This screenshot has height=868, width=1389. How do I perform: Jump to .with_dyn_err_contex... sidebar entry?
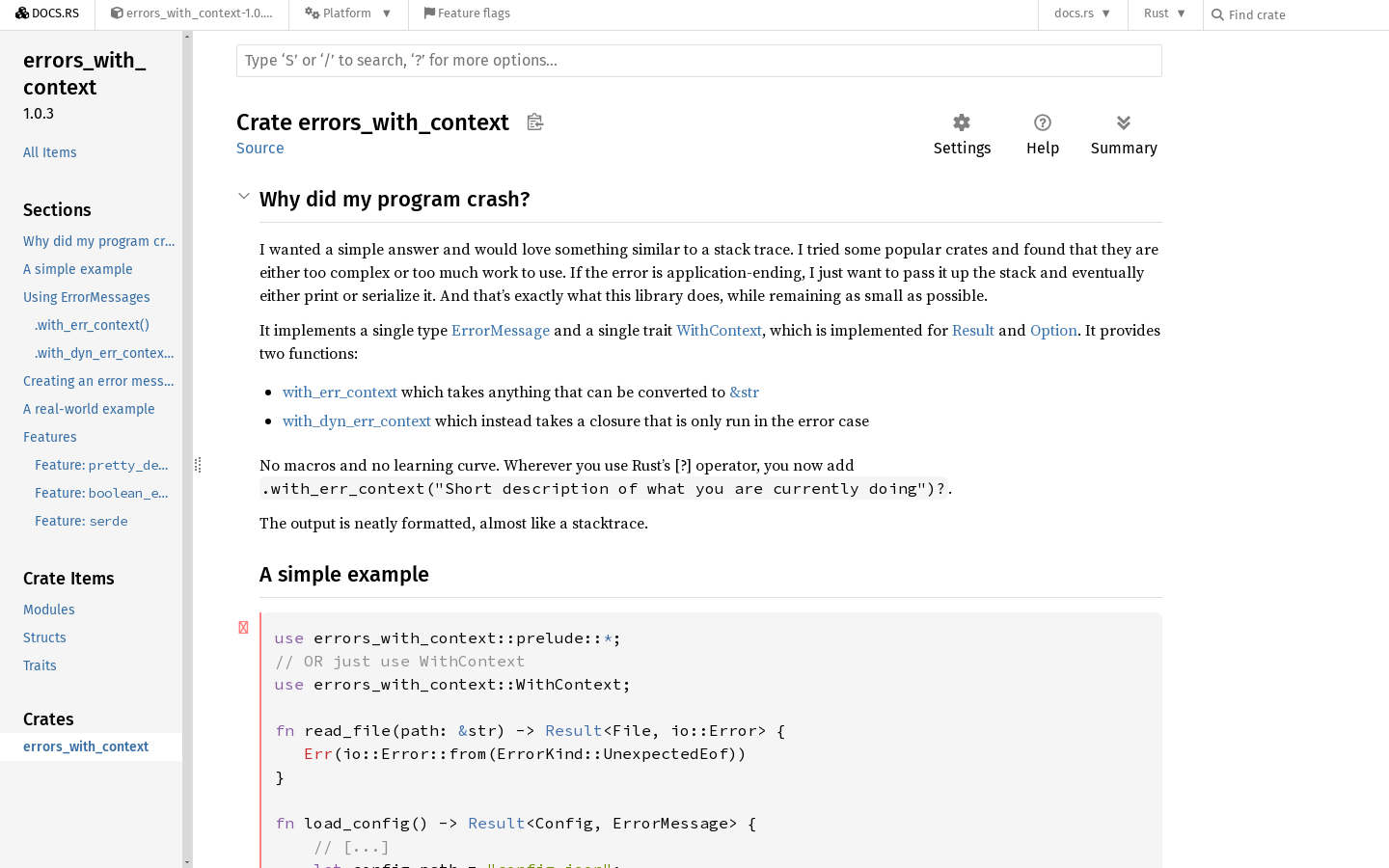coord(104,353)
